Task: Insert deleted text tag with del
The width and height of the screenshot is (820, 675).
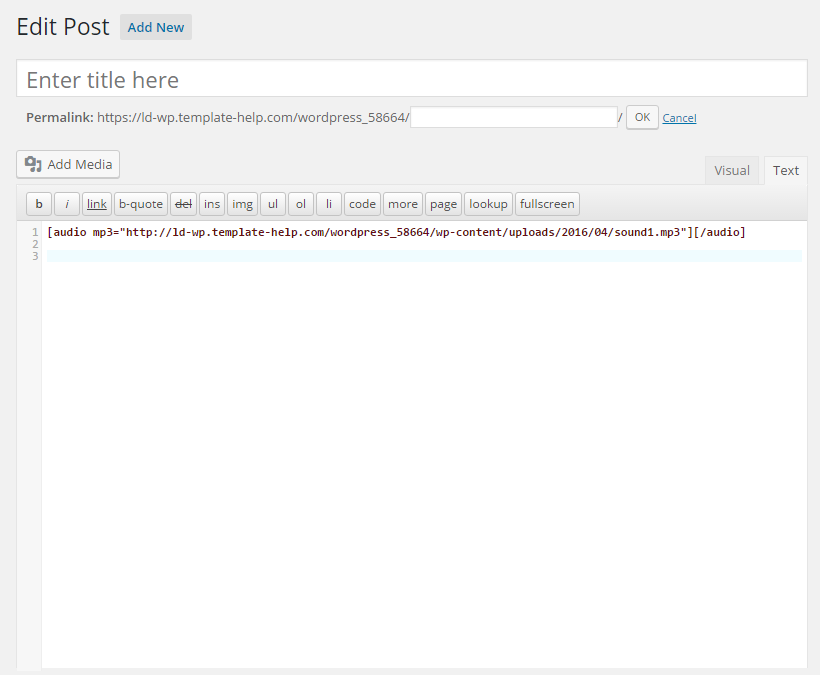Action: pyautogui.click(x=183, y=204)
